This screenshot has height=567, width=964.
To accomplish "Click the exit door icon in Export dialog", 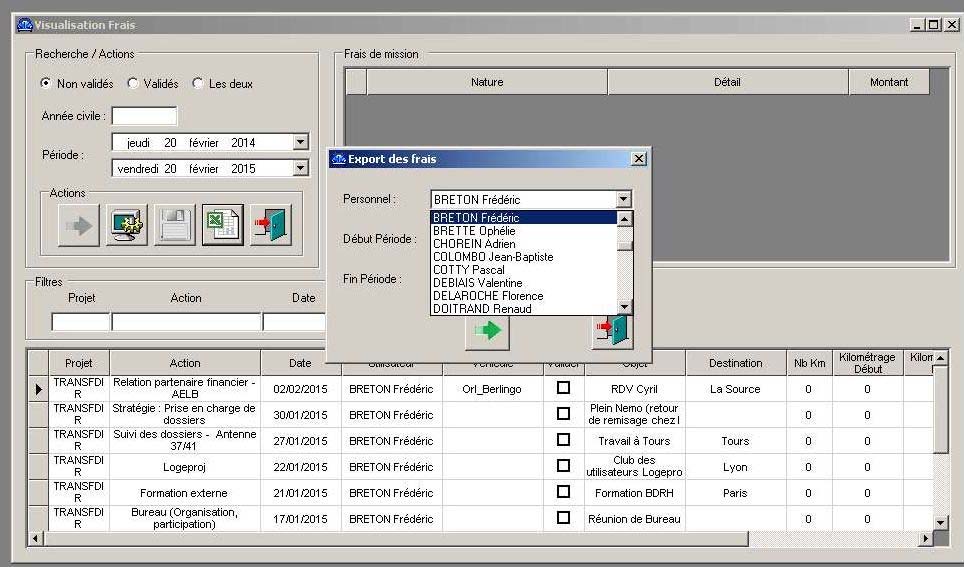I will (x=612, y=331).
